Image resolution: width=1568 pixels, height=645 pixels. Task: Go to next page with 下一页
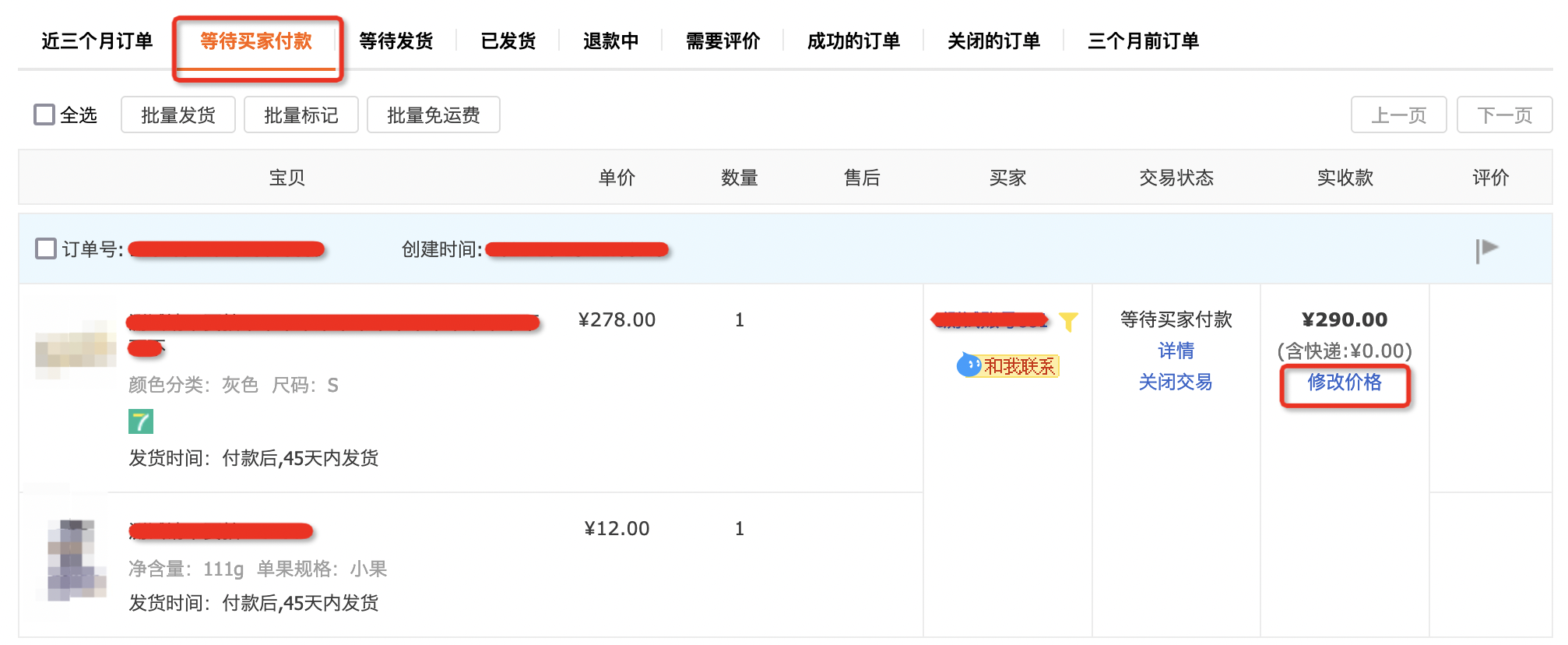tap(1504, 115)
